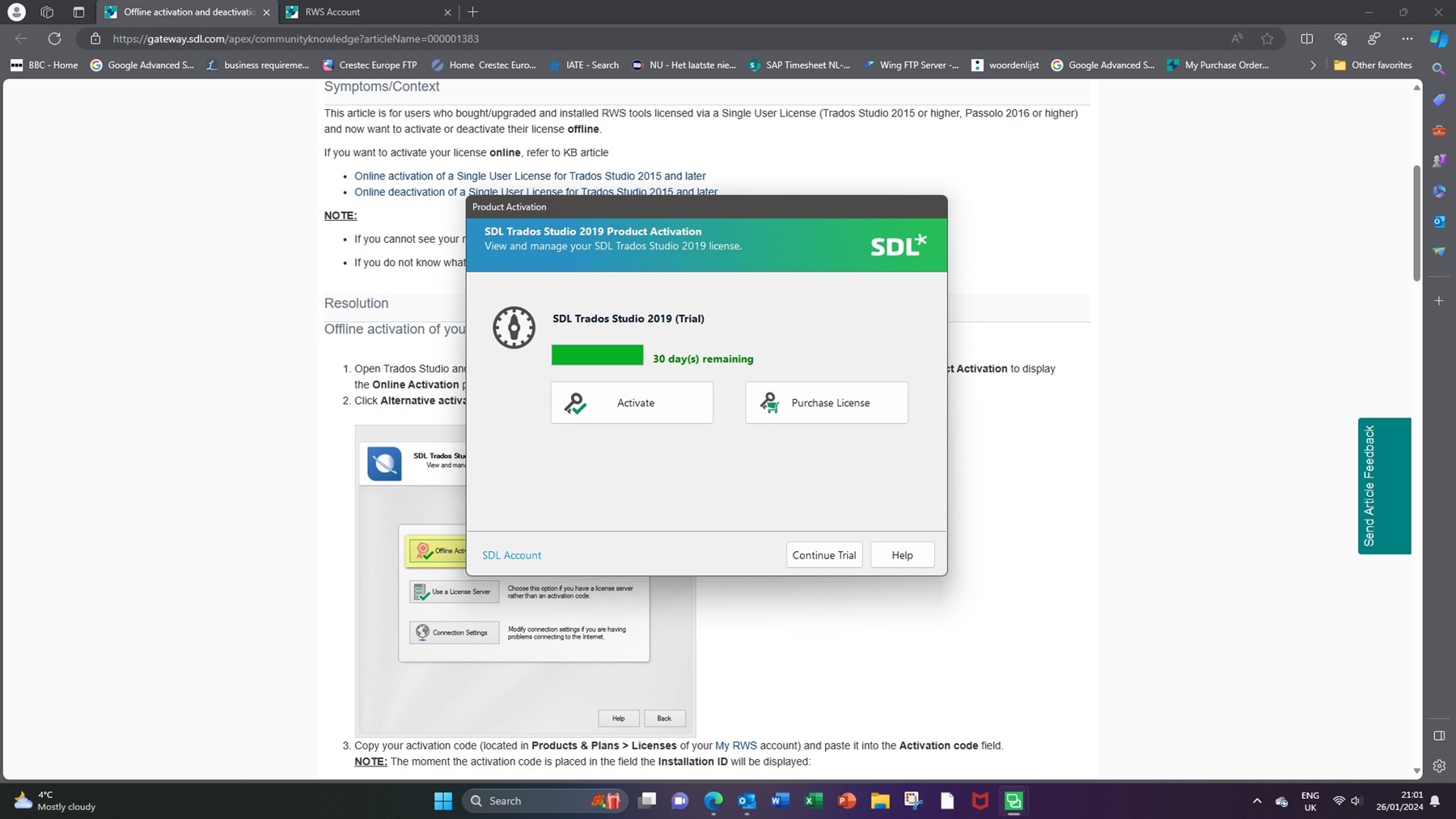Click the Activate button in Product Activation dialog
This screenshot has width=1456, height=819.
(632, 402)
